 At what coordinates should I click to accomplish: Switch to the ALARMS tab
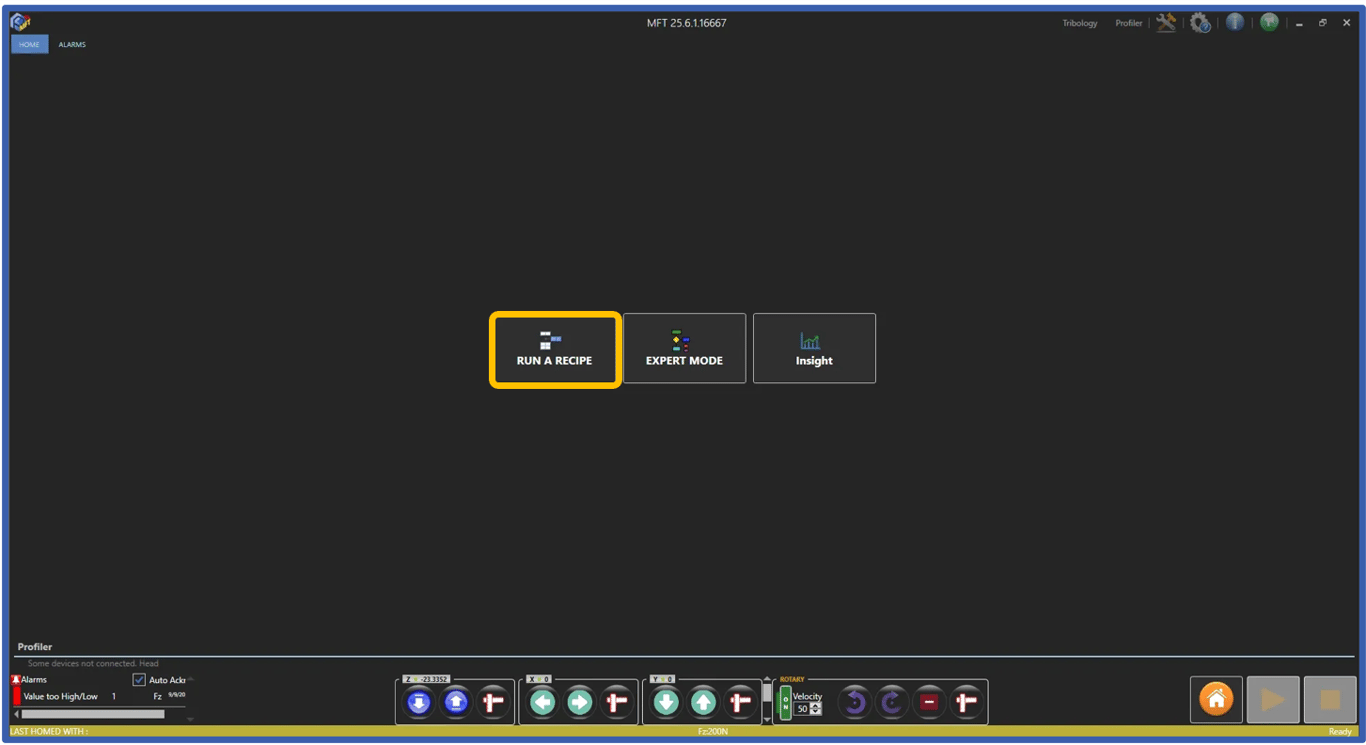coord(71,44)
